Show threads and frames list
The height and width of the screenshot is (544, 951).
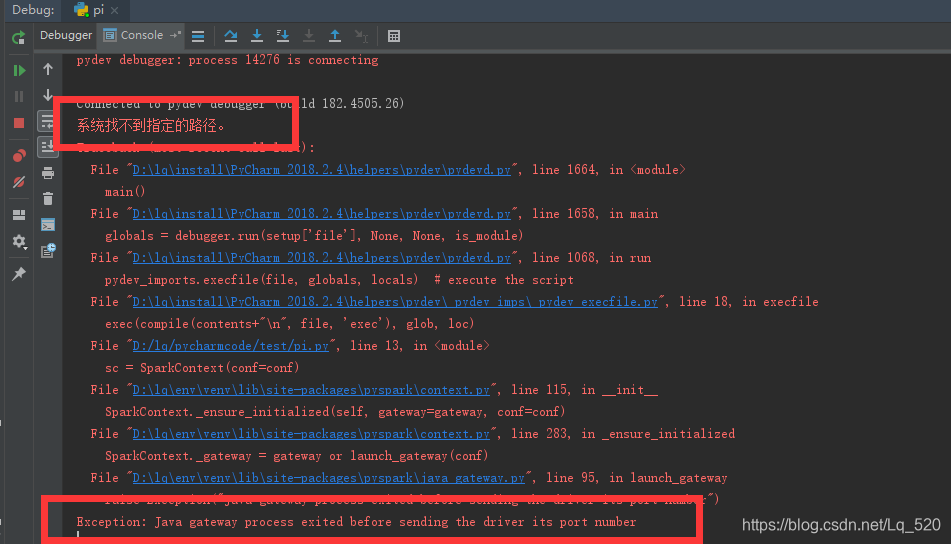(x=198, y=36)
